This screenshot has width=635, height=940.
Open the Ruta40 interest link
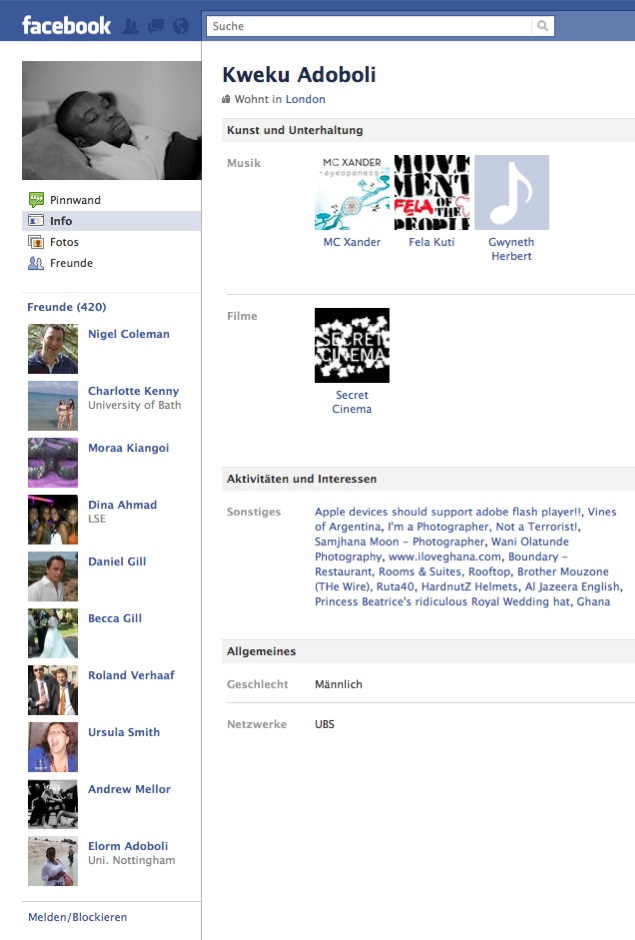[x=395, y=587]
